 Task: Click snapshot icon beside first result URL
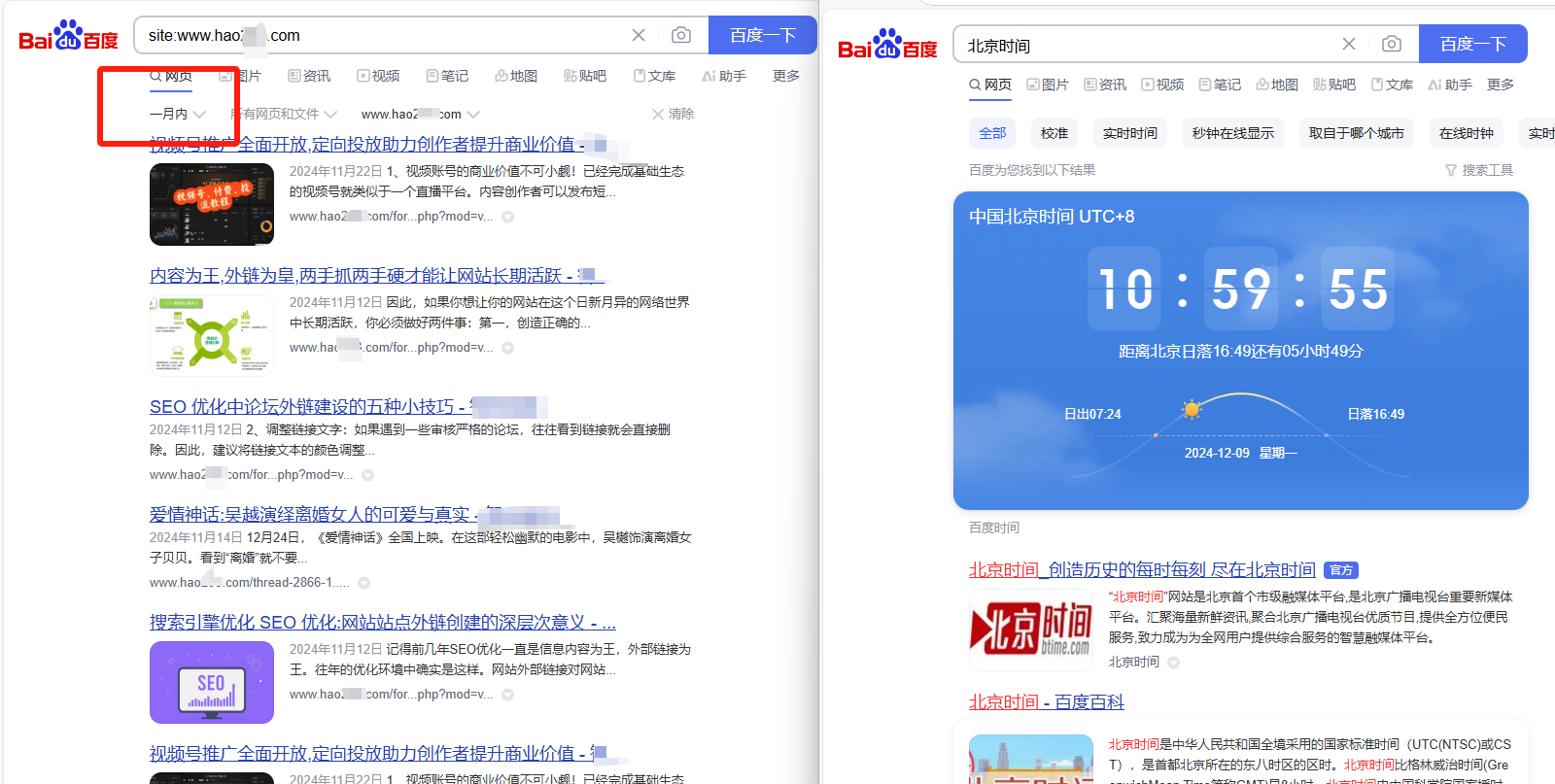[x=507, y=217]
